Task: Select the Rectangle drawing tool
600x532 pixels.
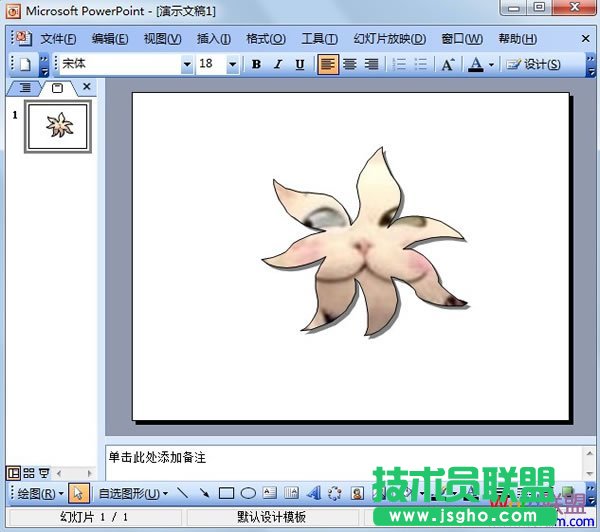Action: (x=226, y=493)
